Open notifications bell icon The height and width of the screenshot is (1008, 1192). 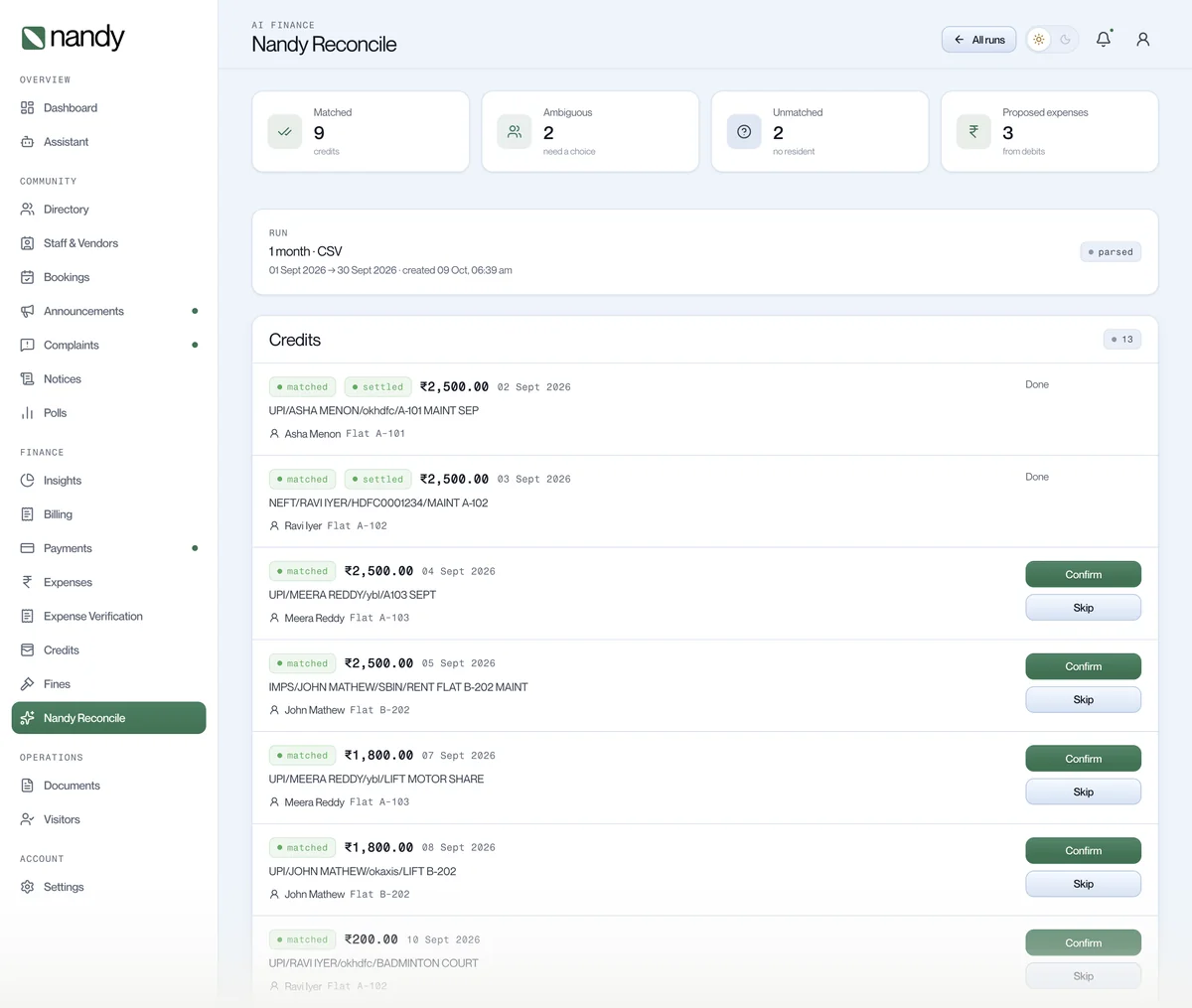pos(1104,39)
